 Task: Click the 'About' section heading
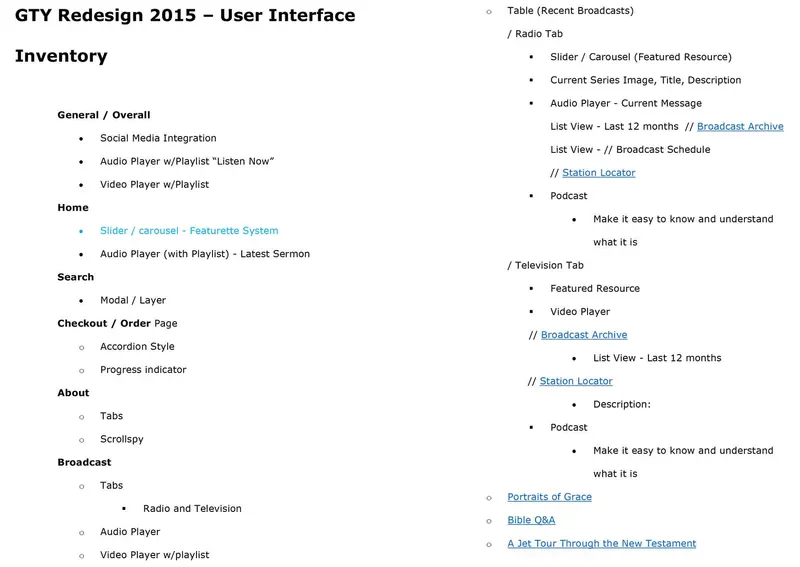[x=73, y=392]
